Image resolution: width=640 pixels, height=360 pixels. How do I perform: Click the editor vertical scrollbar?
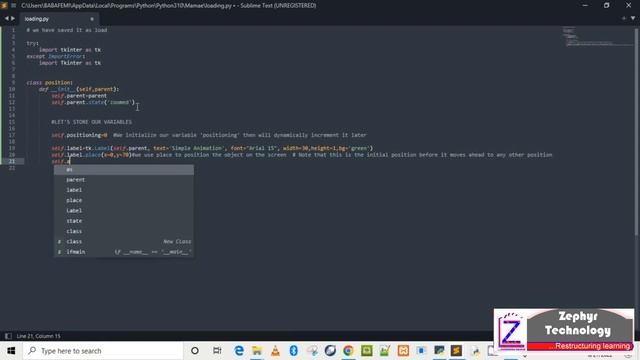coord(637,131)
